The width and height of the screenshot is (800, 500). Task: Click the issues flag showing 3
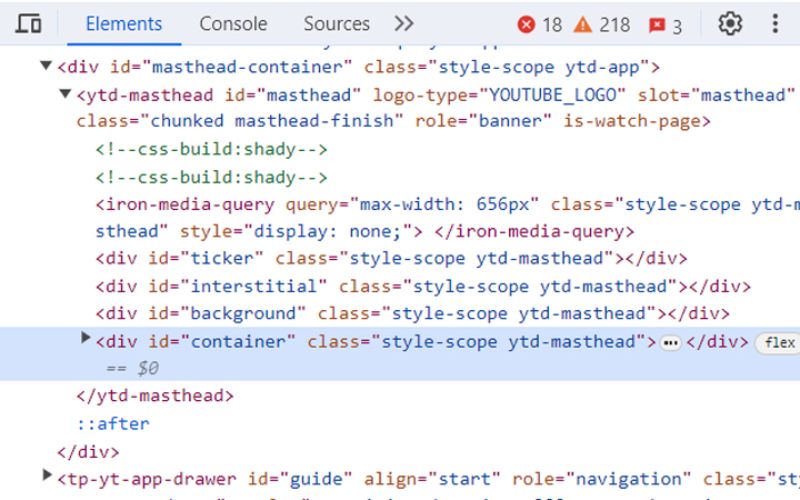(x=665, y=25)
